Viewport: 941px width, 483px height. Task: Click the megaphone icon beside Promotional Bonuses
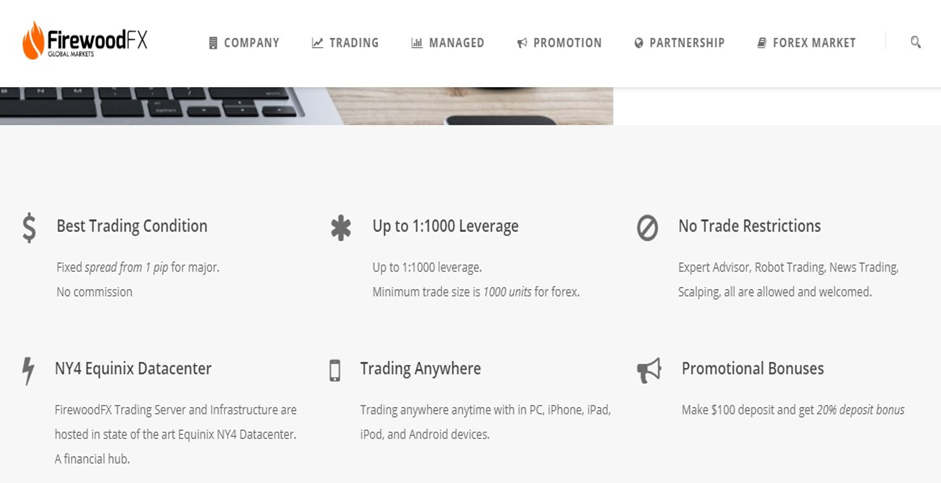click(649, 371)
